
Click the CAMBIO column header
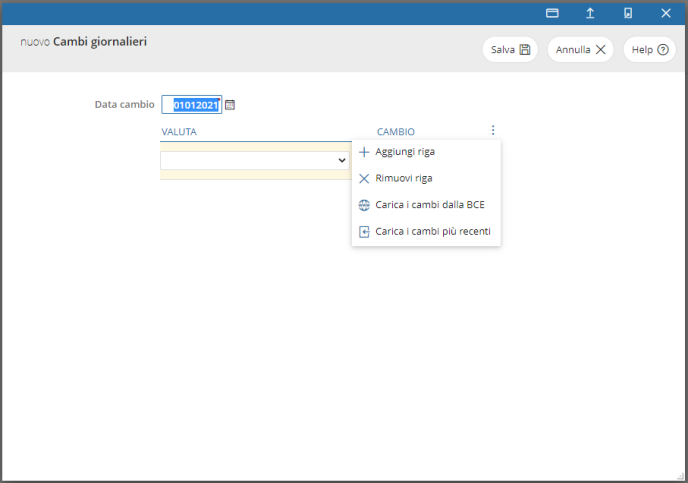tap(395, 131)
